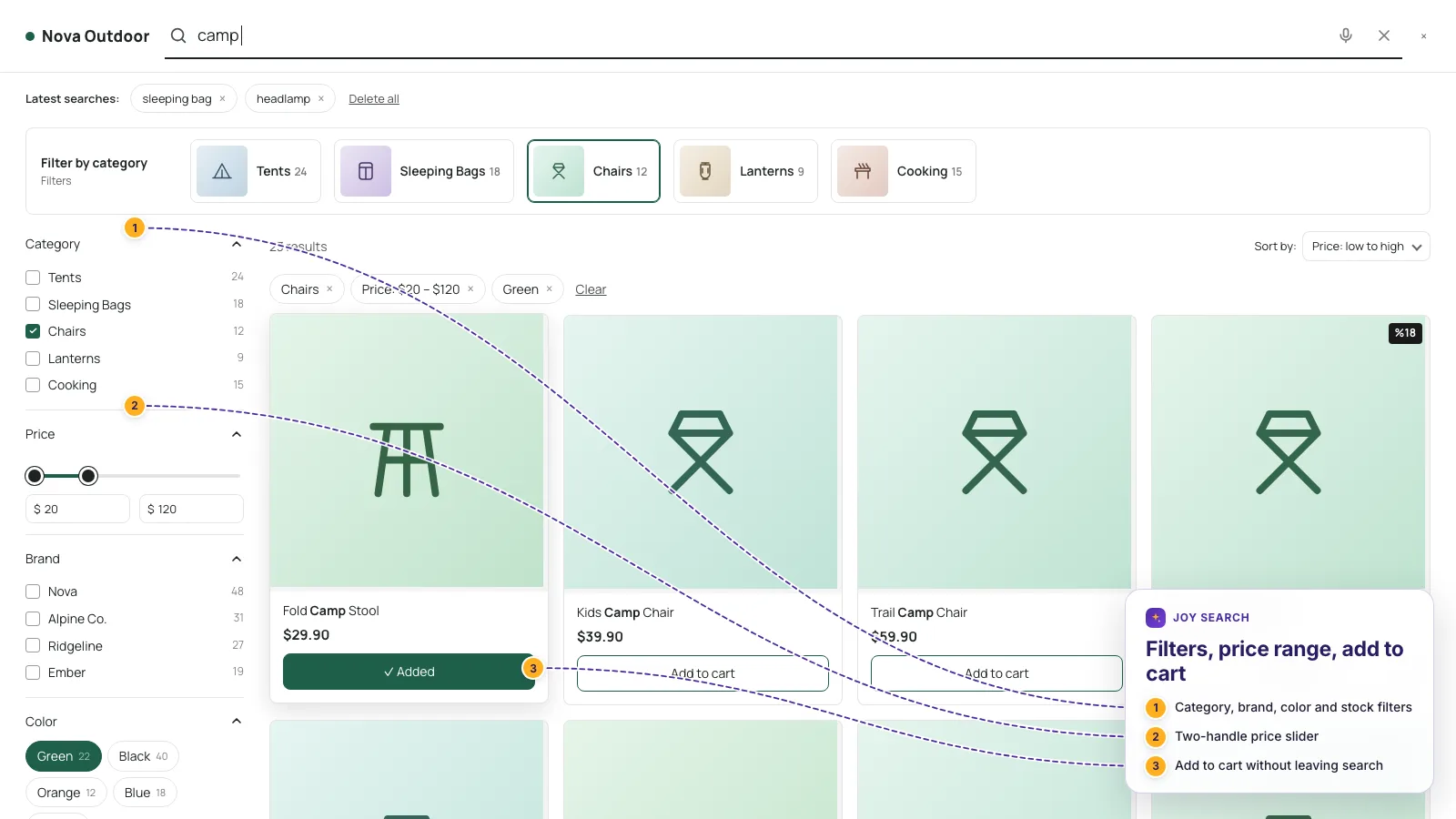Screen dimensions: 1456x819
Task: Collapse the Category filter section
Action: pos(237,244)
